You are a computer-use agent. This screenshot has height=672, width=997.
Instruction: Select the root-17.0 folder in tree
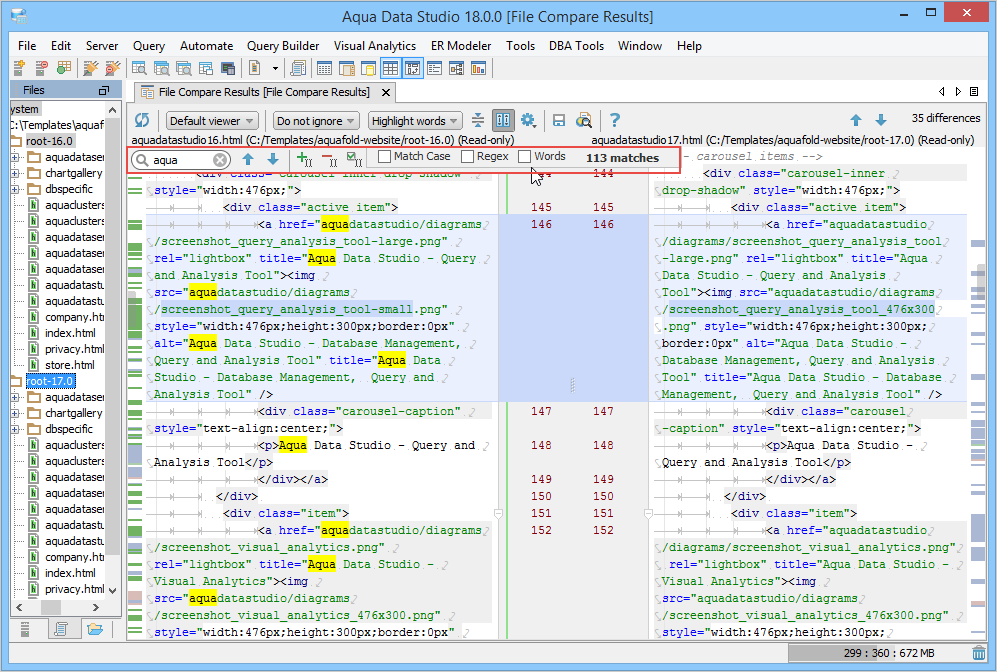(50, 381)
